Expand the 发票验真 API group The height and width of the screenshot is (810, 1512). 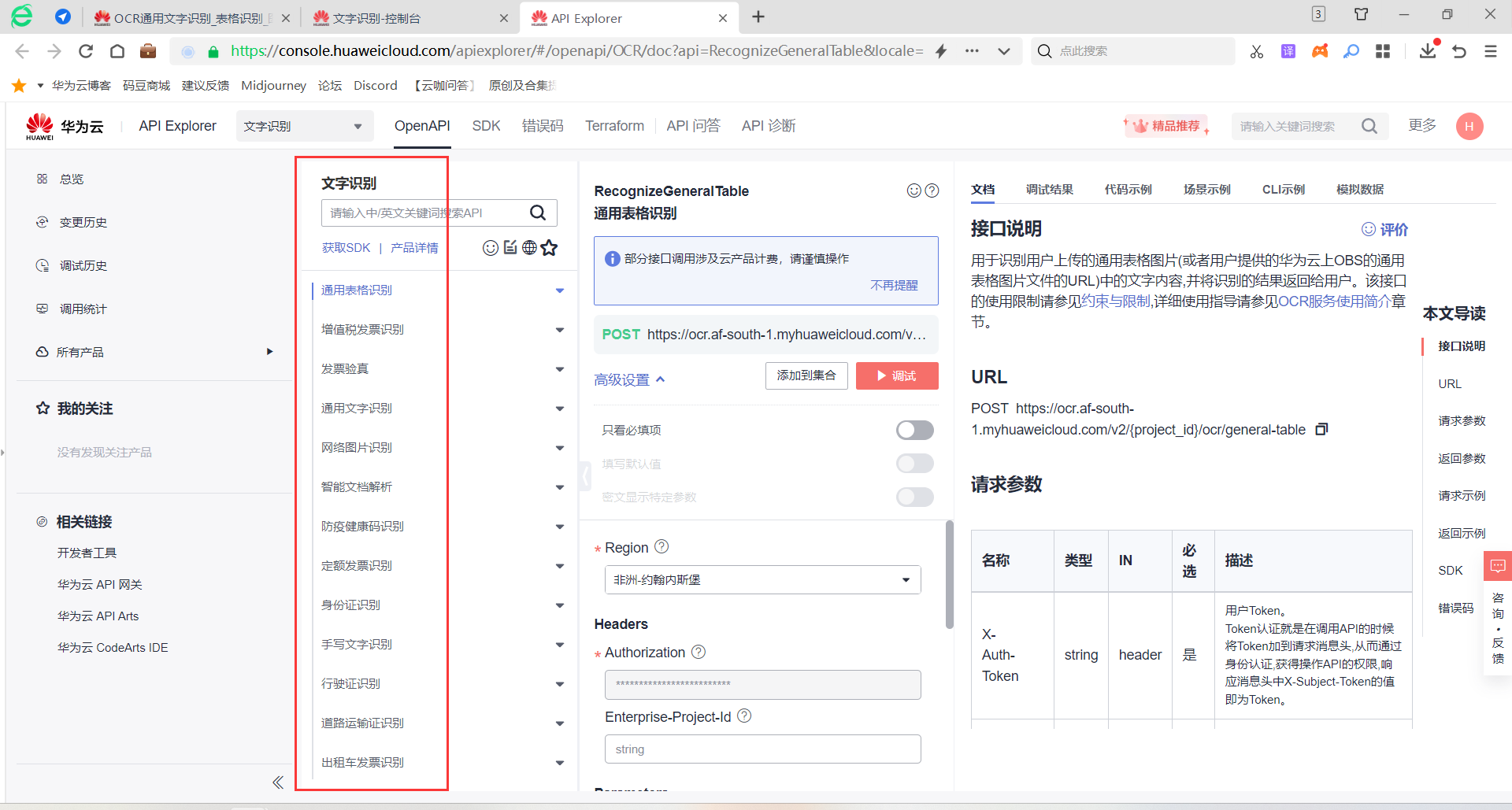coord(560,369)
